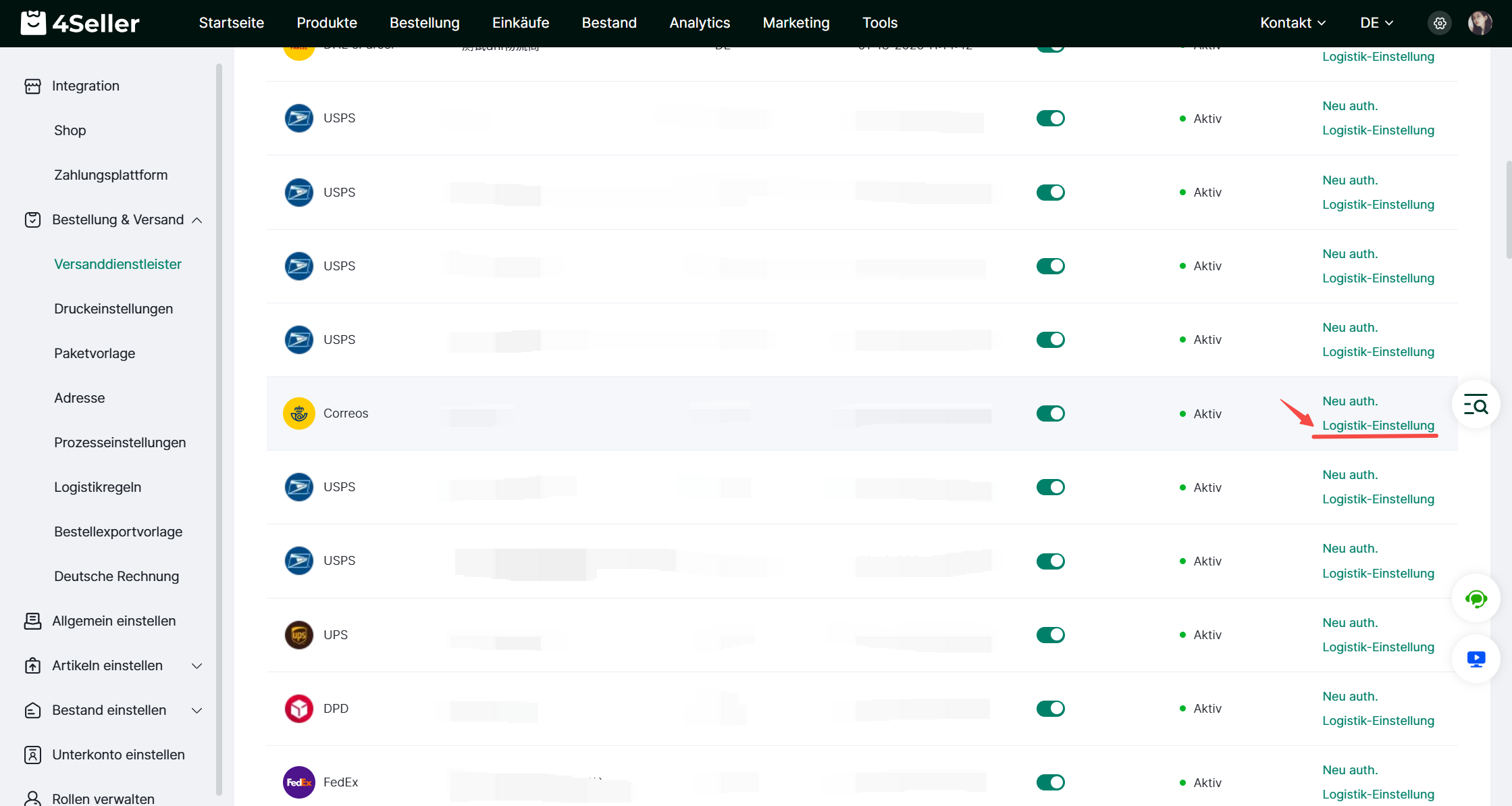Click the settings gear icon in header
This screenshot has width=1512, height=806.
tap(1440, 23)
